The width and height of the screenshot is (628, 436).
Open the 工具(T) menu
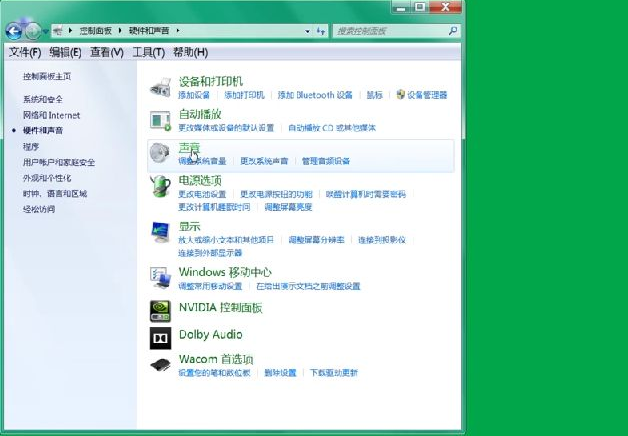tap(149, 52)
